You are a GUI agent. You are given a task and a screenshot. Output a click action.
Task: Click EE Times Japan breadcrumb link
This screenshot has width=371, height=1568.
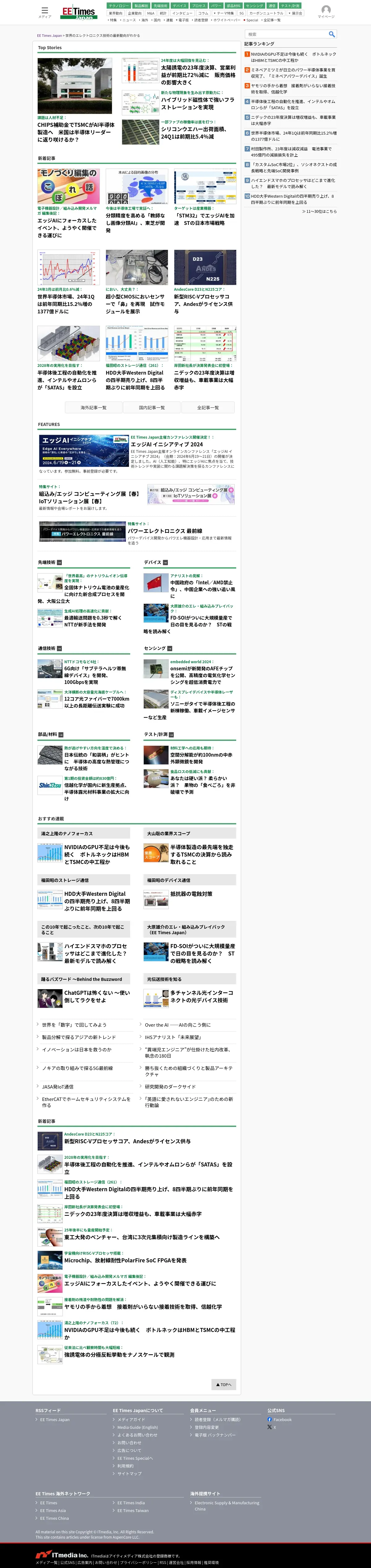click(49, 35)
